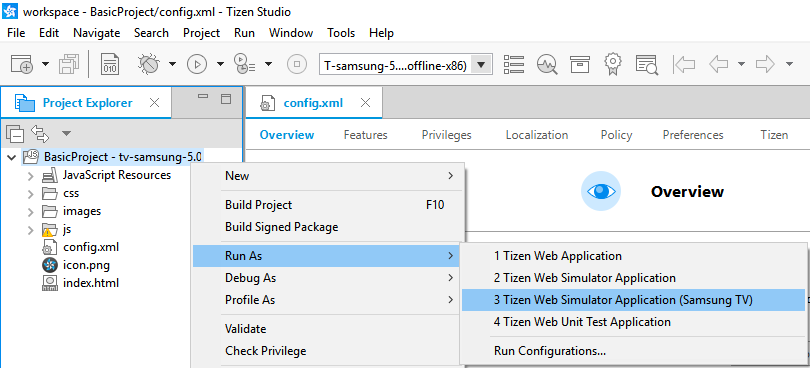Select index.html in the project tree
810x368 pixels.
click(x=91, y=283)
